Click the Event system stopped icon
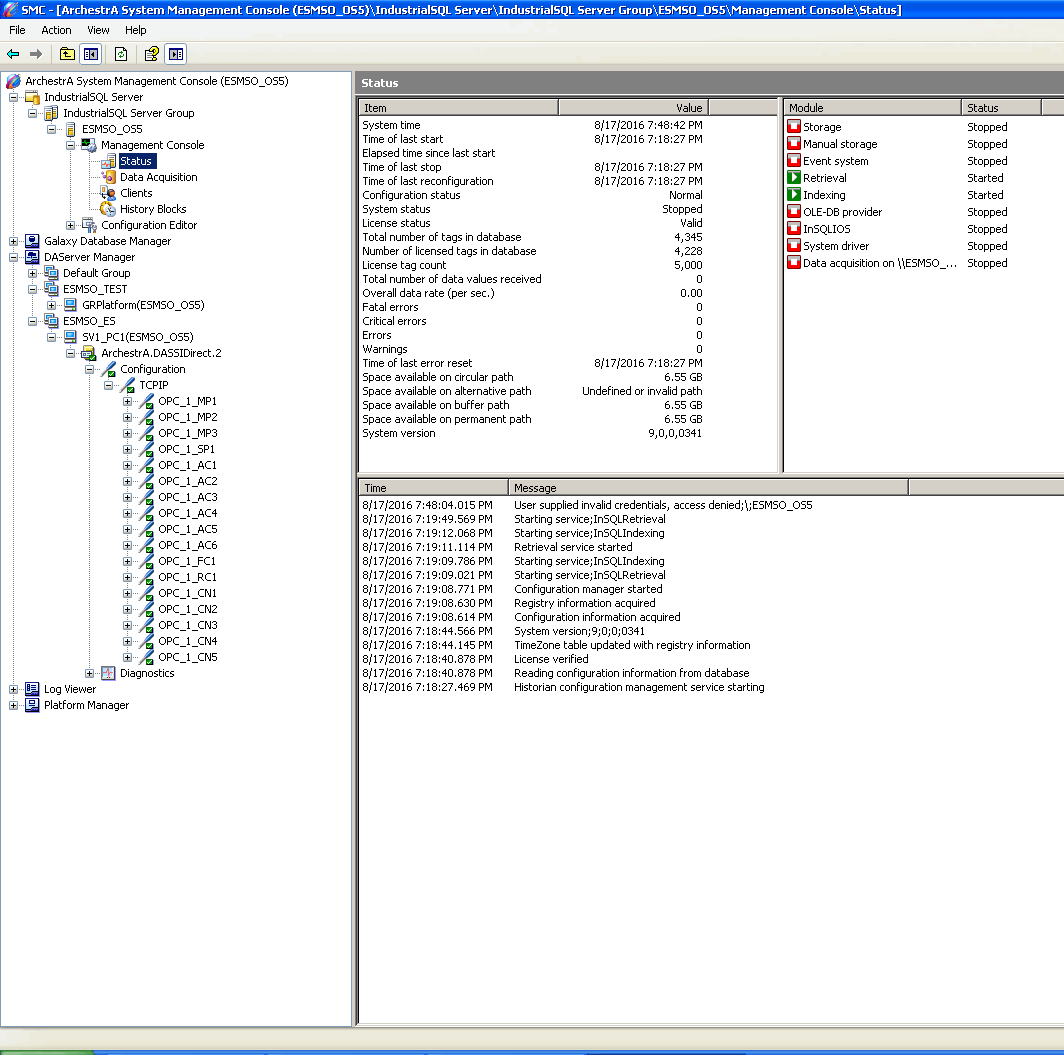The height and width of the screenshot is (1055, 1064). [793, 160]
